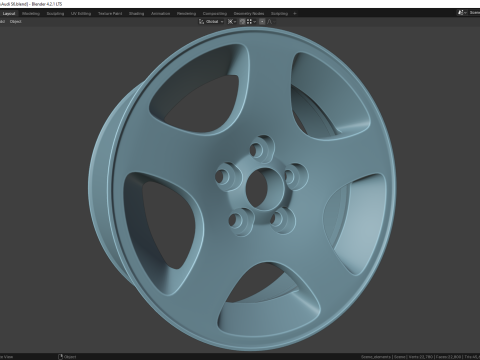This screenshot has height=360, width=480.
Task: Switch to the first Sculpting workspace tab
Action: pyautogui.click(x=55, y=14)
